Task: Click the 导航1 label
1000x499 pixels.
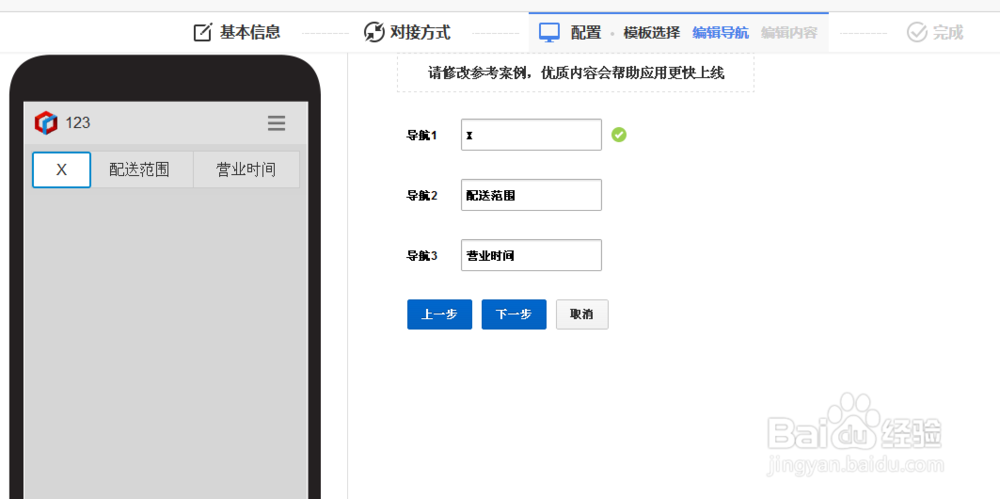Action: (422, 135)
